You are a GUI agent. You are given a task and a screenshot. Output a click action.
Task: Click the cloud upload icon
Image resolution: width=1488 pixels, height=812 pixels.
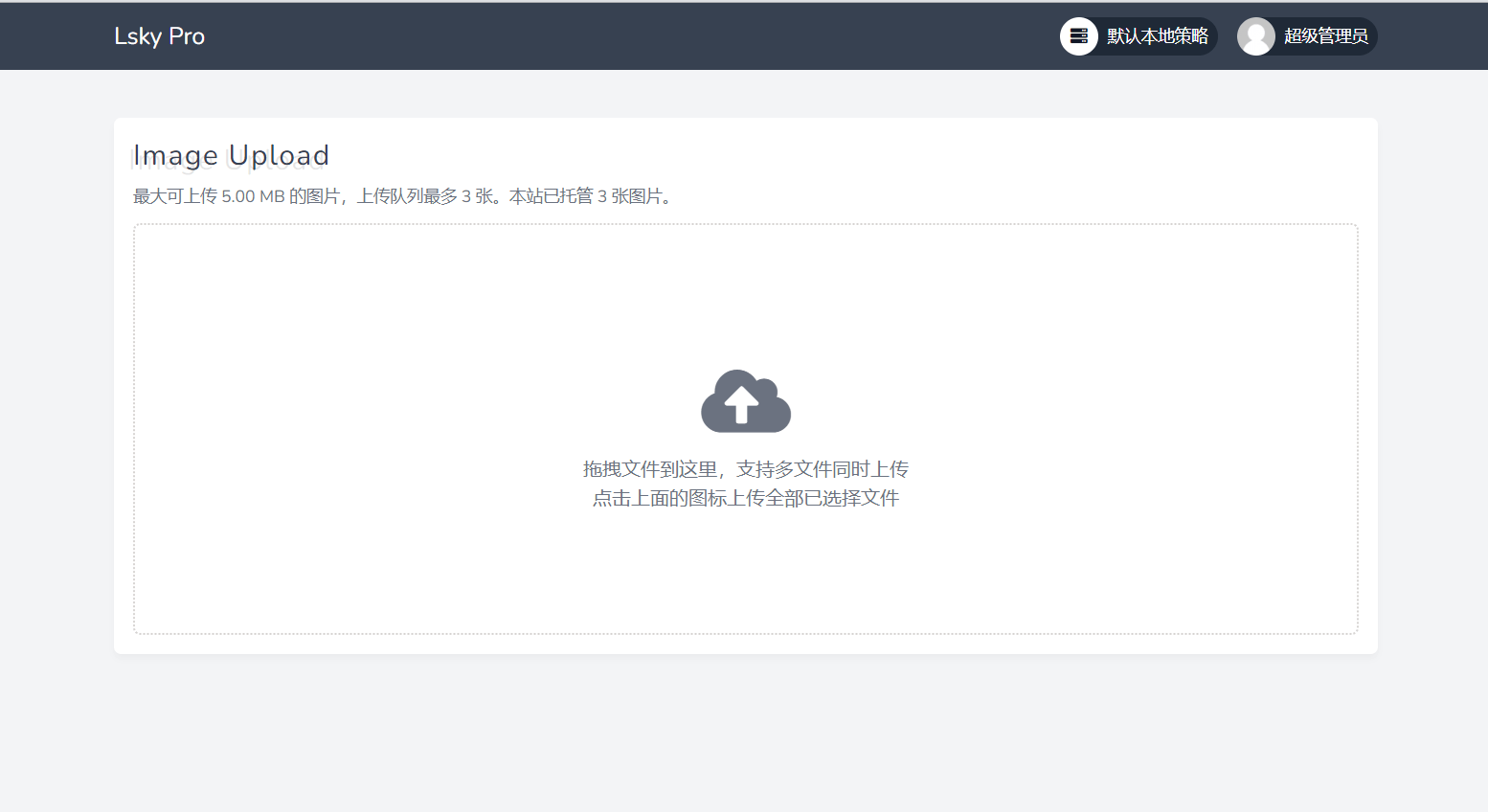pyautogui.click(x=746, y=401)
